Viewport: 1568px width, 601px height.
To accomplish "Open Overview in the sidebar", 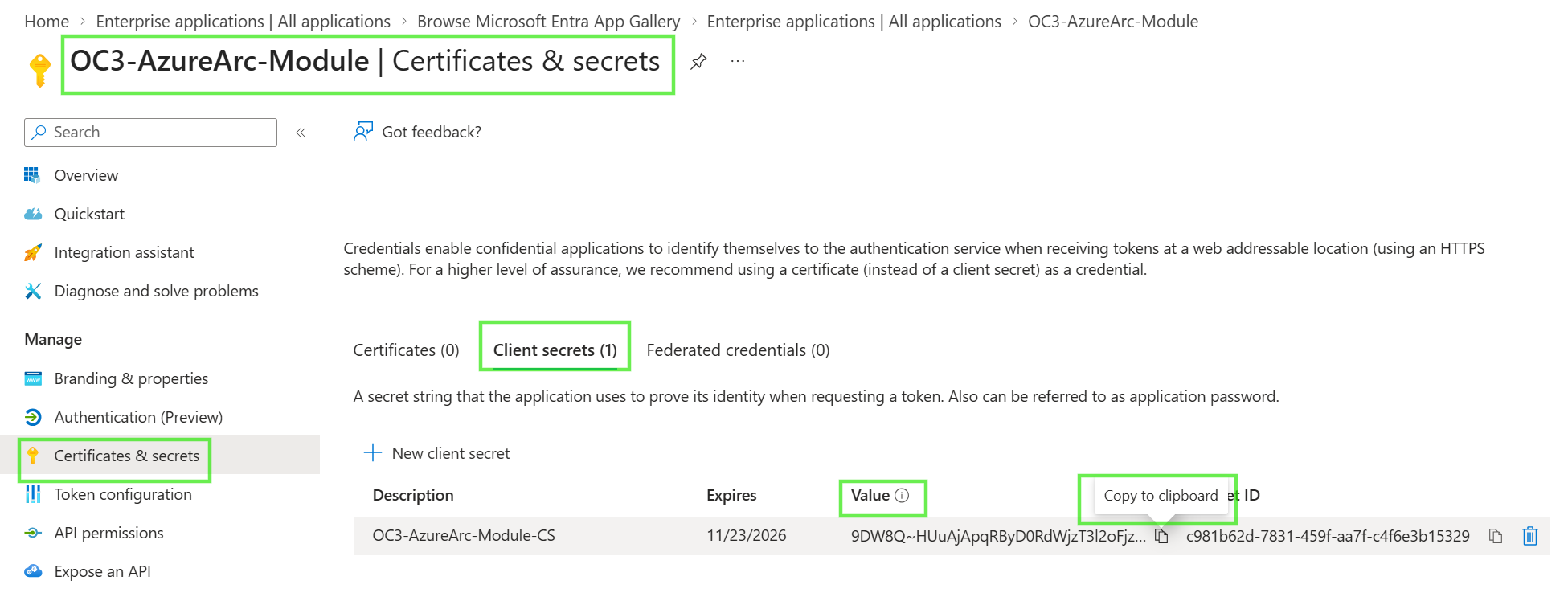I will (x=85, y=175).
